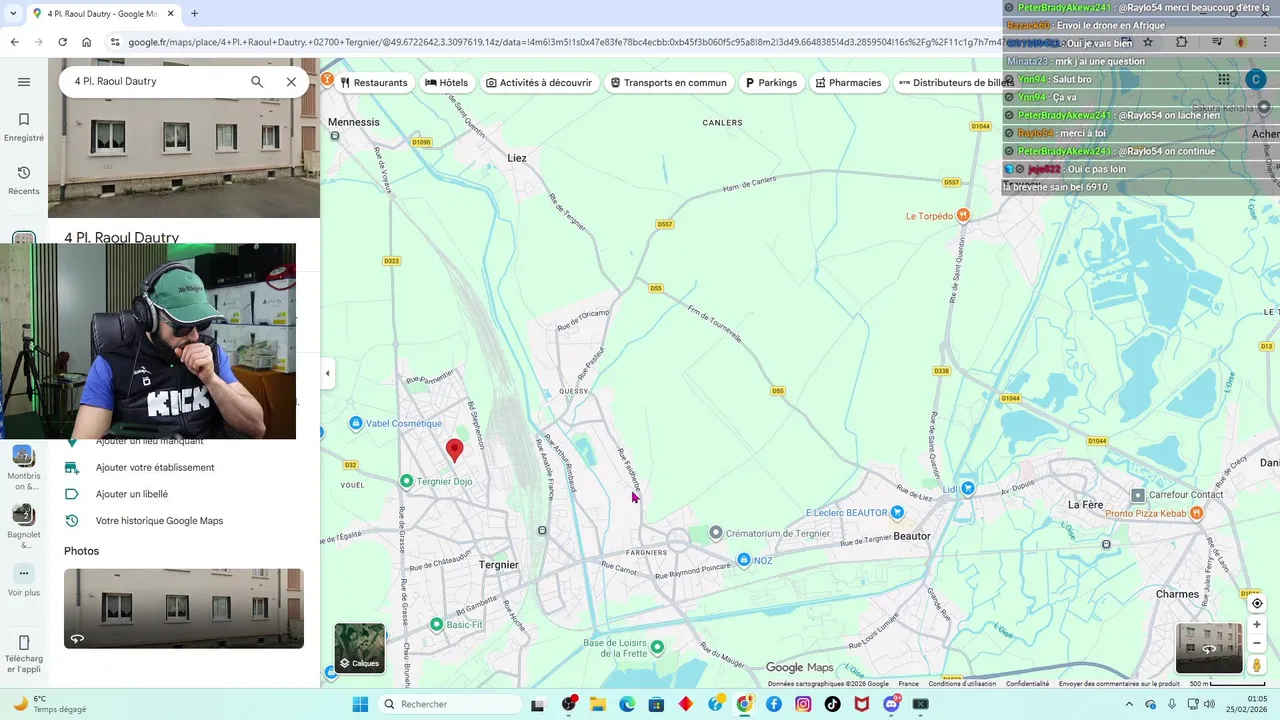Zoom out with the minus button

click(x=1257, y=643)
